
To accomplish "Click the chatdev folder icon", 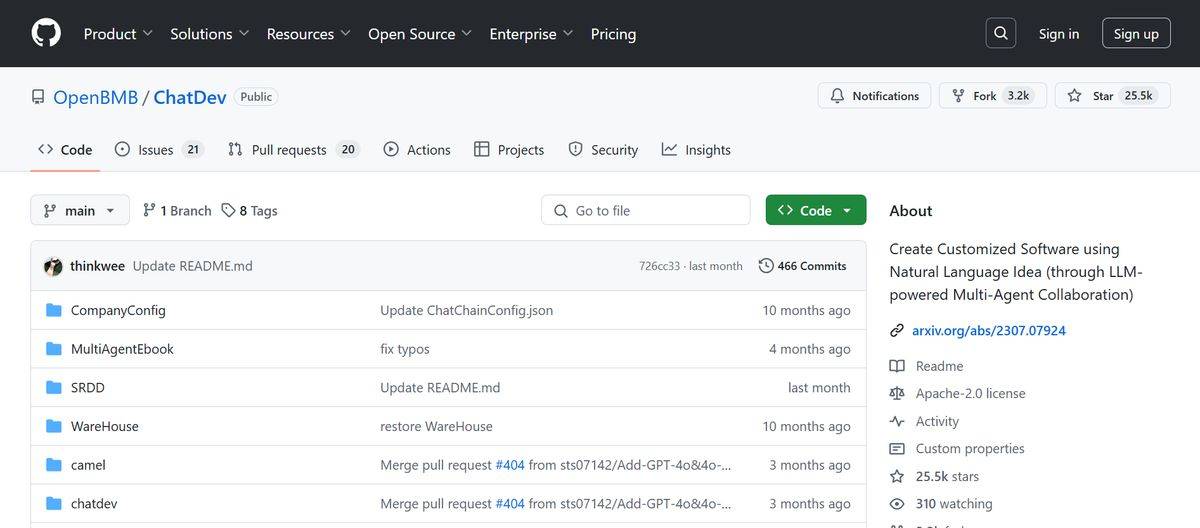I will click(x=54, y=503).
